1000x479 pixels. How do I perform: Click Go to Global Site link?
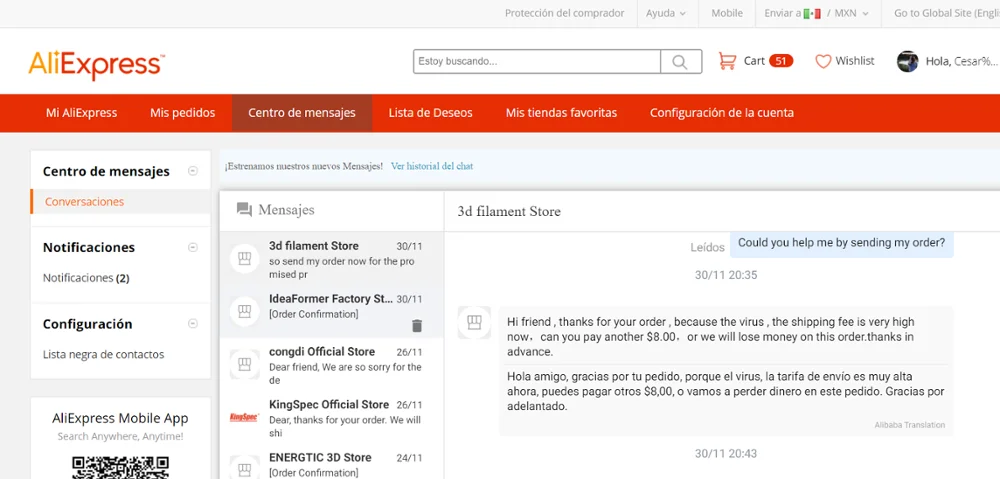[x=946, y=13]
